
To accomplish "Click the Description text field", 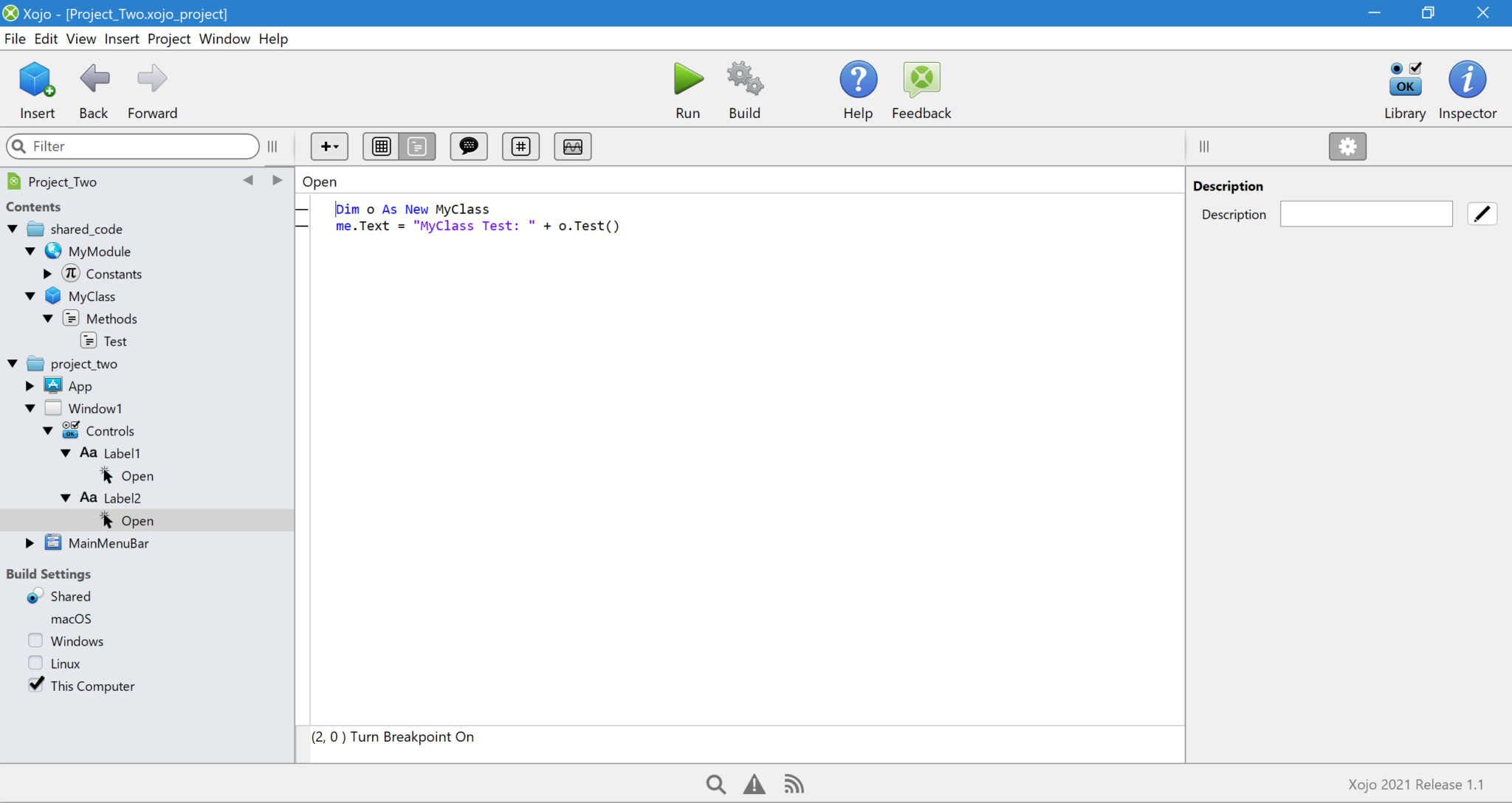I will tap(1366, 214).
